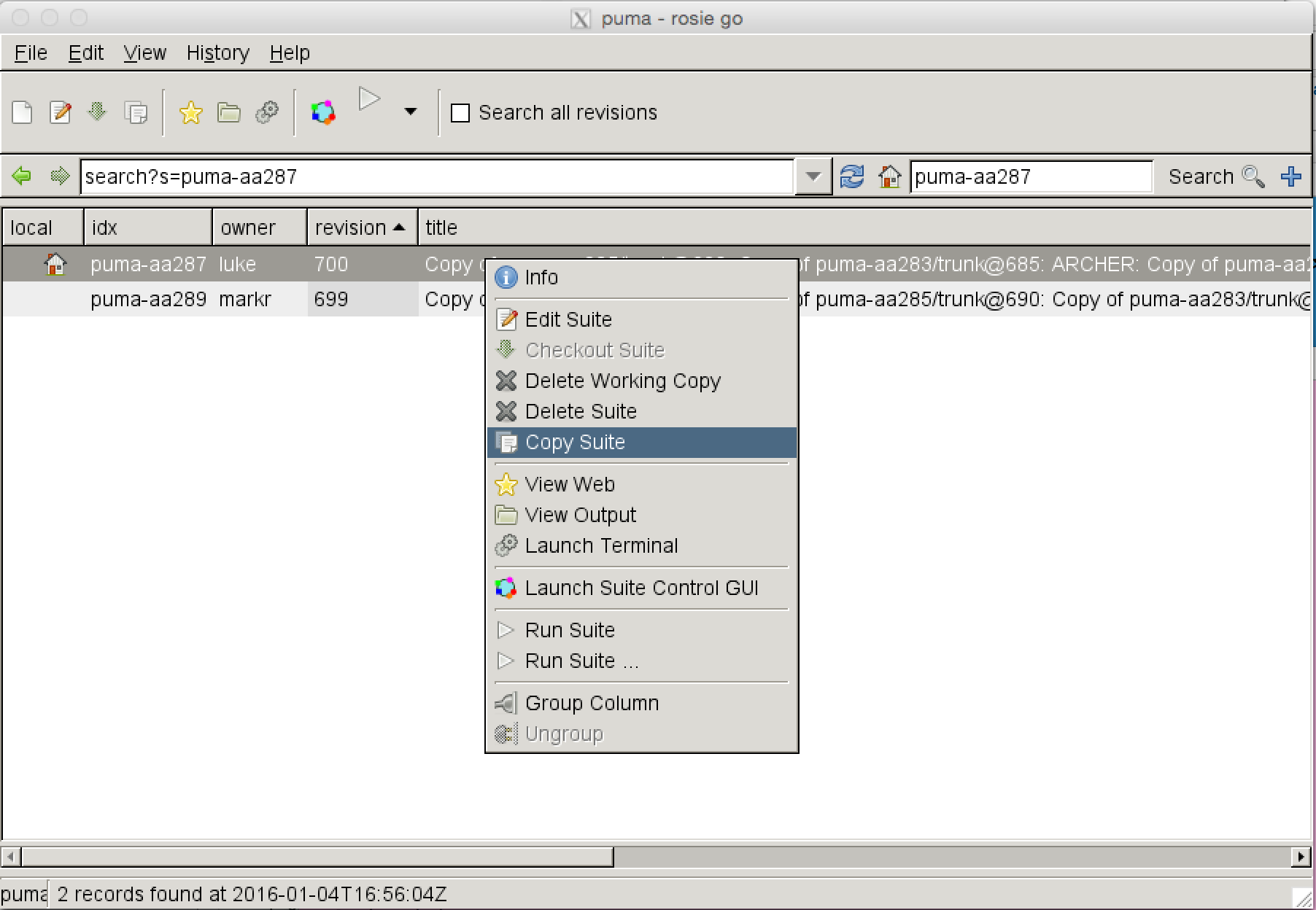Click the puma-aa289 idx cell
Screen dimensions: 1316x910
click(x=148, y=299)
